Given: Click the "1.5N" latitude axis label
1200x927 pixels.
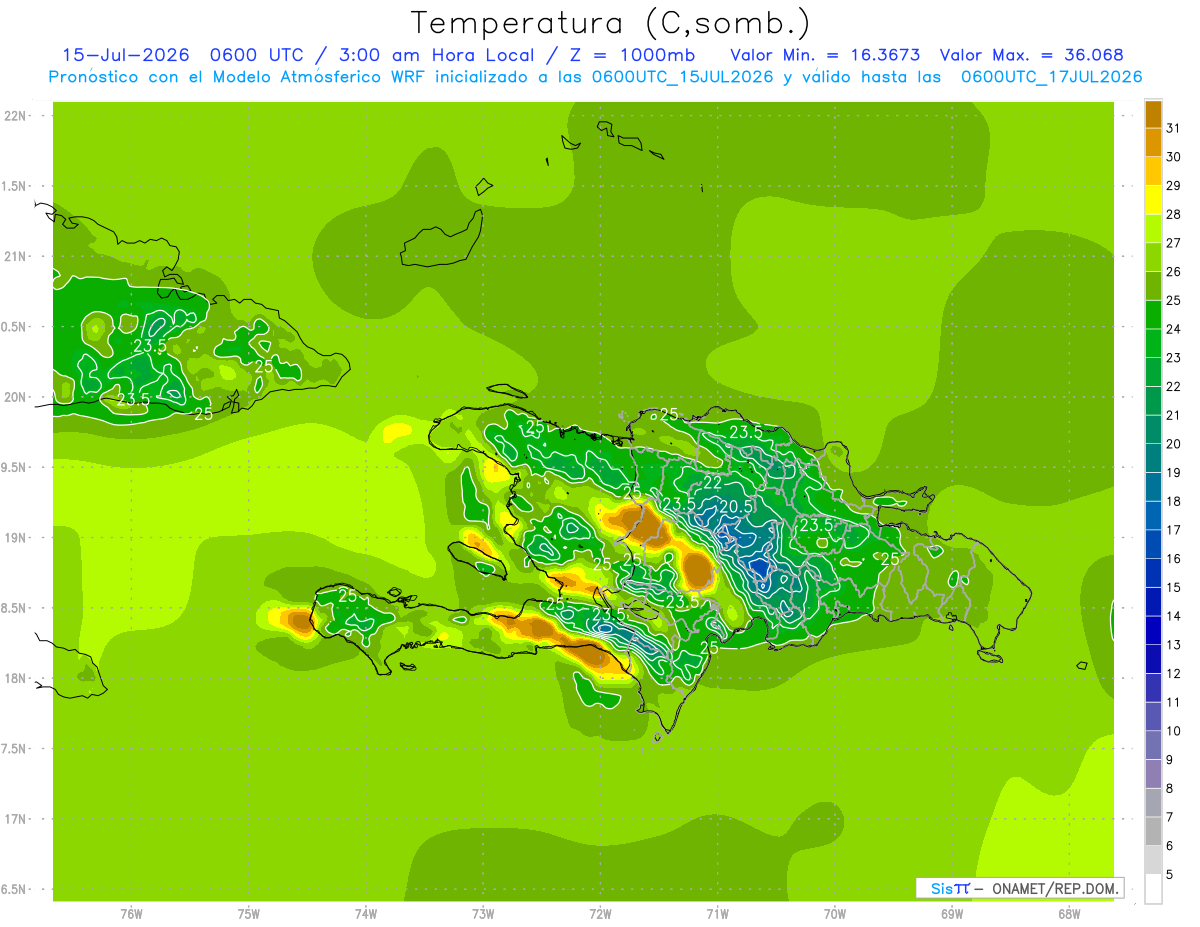Looking at the screenshot, I should point(15,186).
